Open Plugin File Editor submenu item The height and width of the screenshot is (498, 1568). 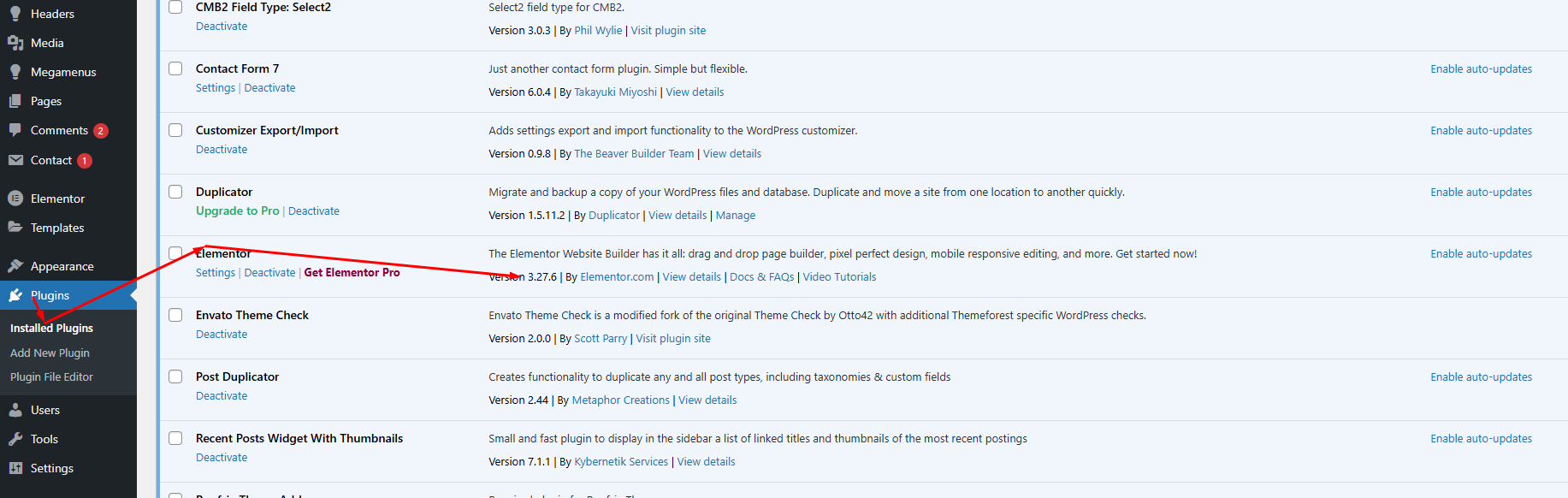click(x=51, y=376)
